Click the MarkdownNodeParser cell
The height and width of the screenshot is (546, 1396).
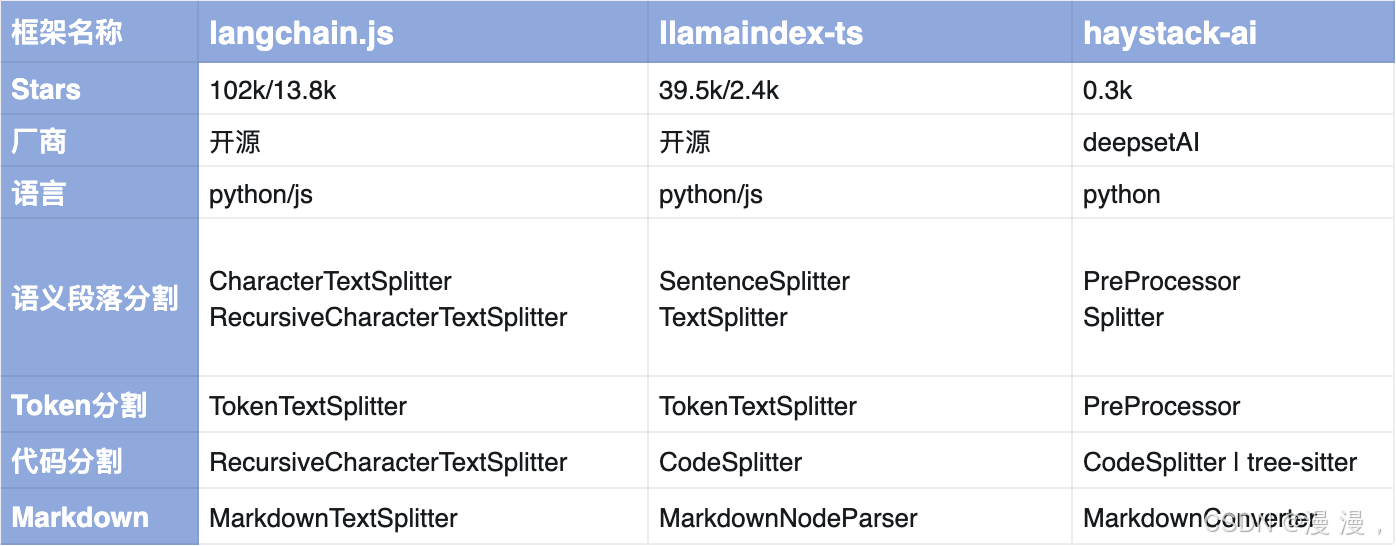(788, 518)
